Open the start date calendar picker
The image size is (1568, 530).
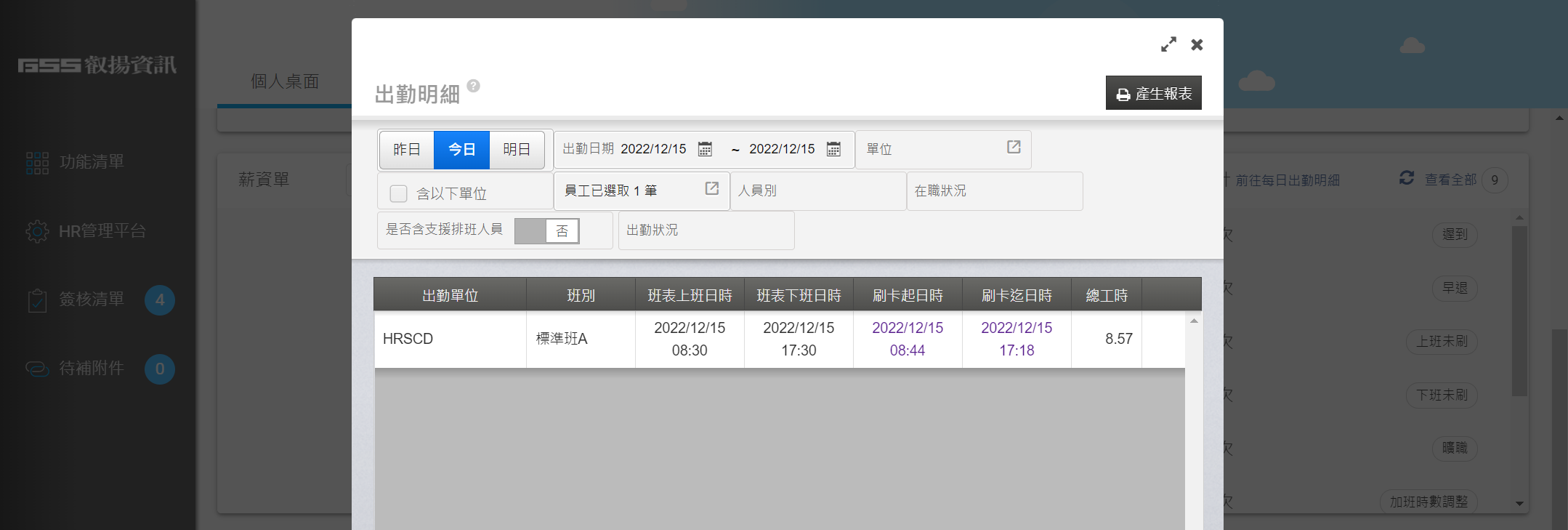705,149
